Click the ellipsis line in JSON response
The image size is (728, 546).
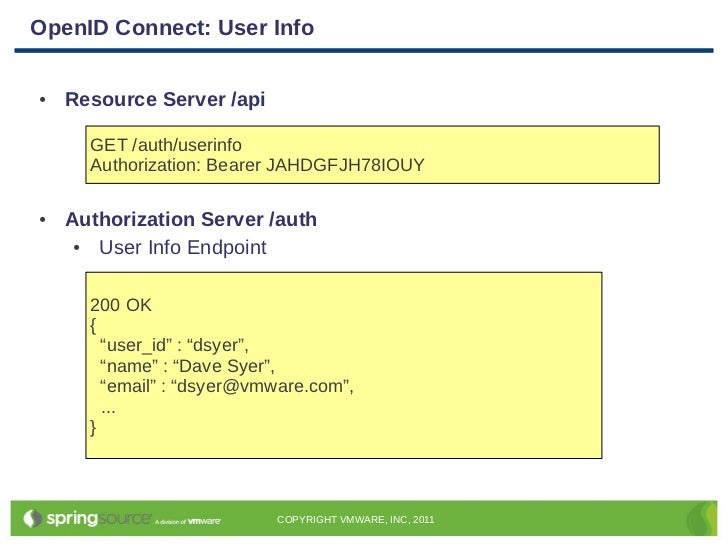108,410
